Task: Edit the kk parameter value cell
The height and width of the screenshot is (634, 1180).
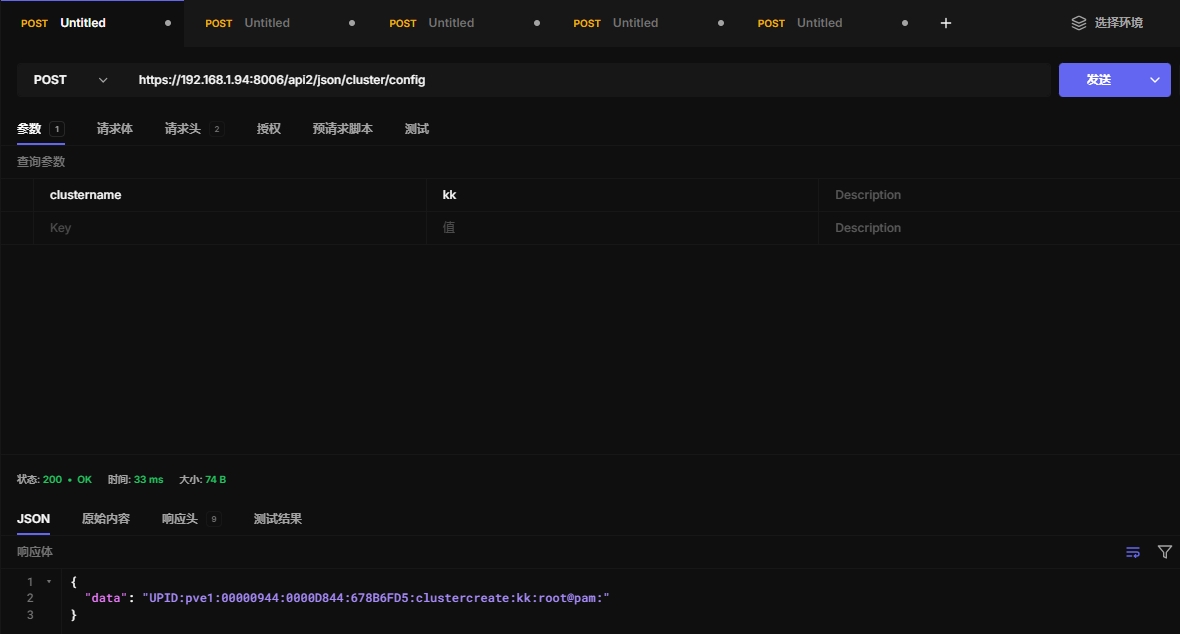Action: 622,195
